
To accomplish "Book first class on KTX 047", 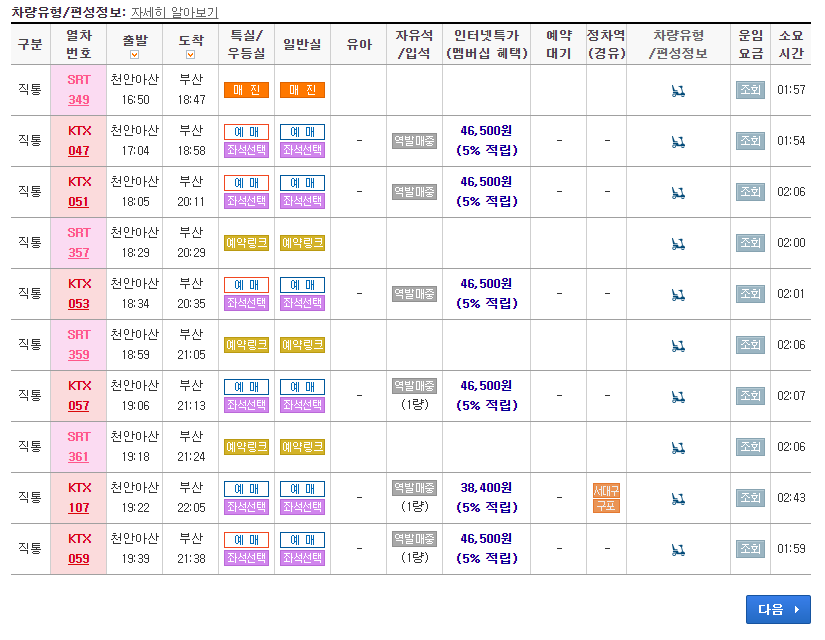I will coord(246,132).
